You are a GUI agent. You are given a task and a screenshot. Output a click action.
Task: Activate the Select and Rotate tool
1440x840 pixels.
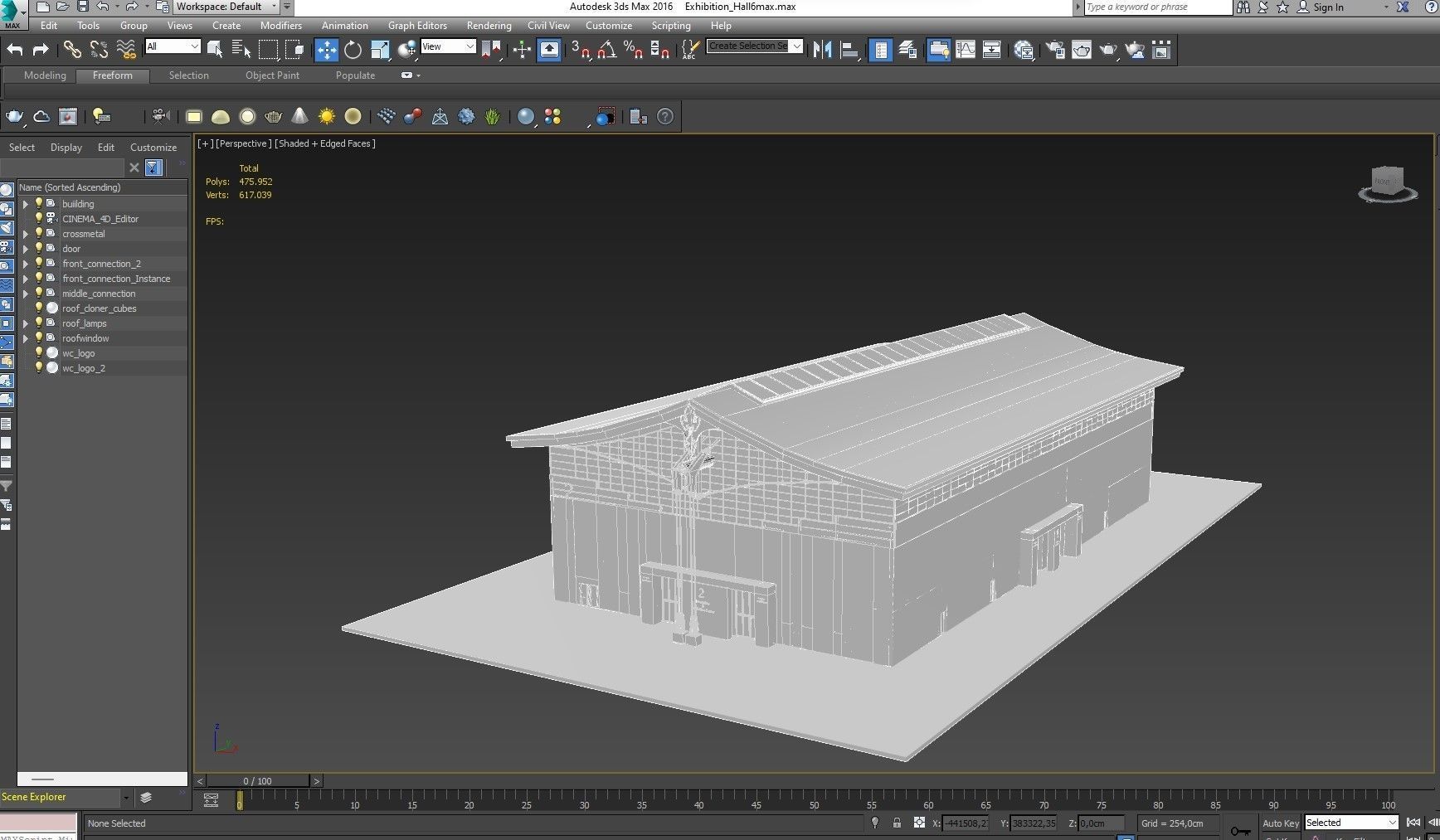[x=353, y=50]
